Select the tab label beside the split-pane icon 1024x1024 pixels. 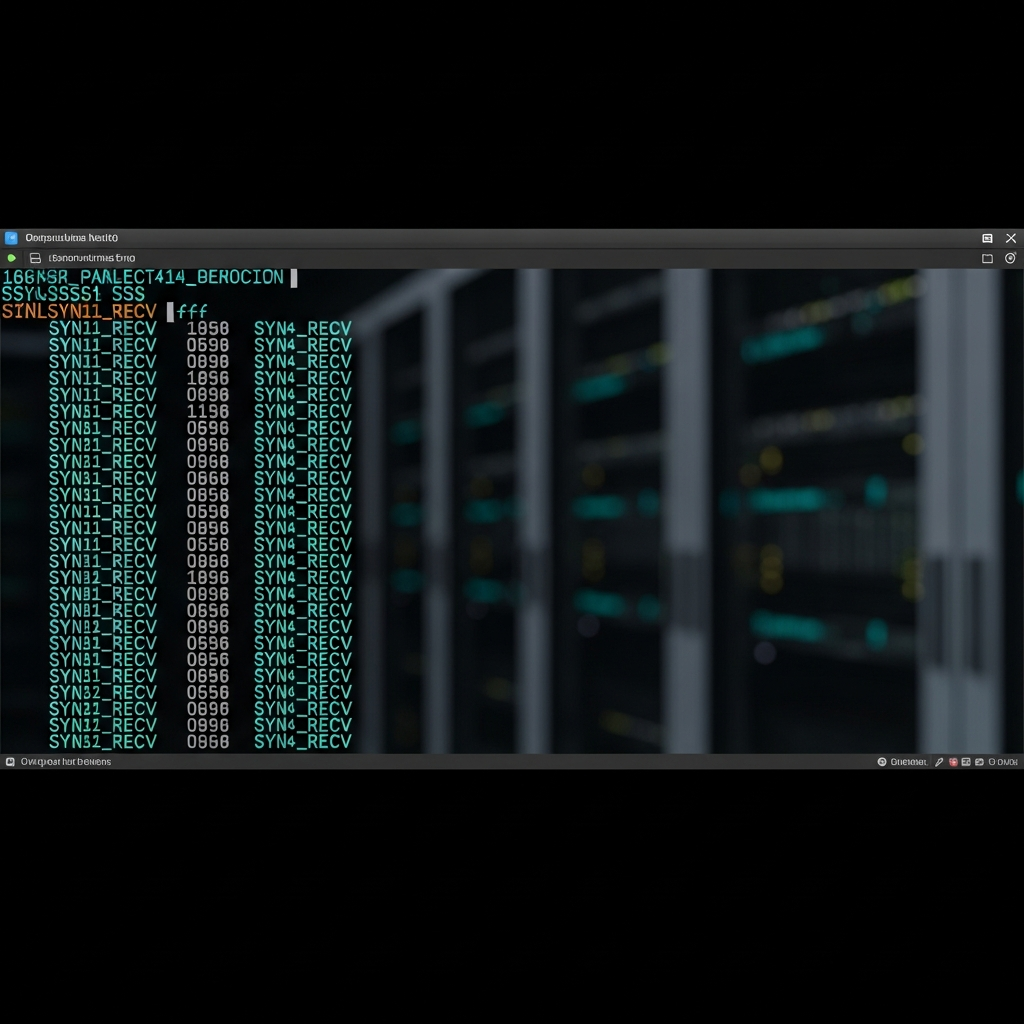(92, 258)
